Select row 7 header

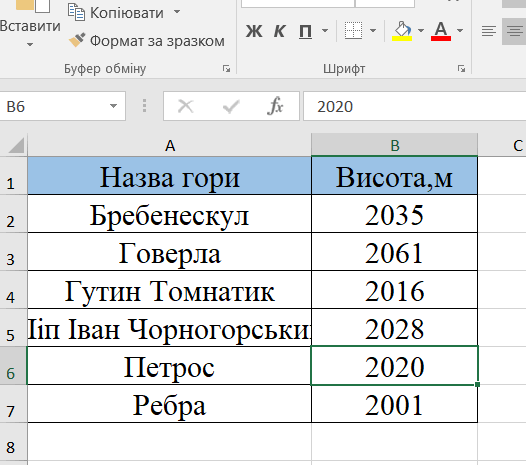pos(13,404)
